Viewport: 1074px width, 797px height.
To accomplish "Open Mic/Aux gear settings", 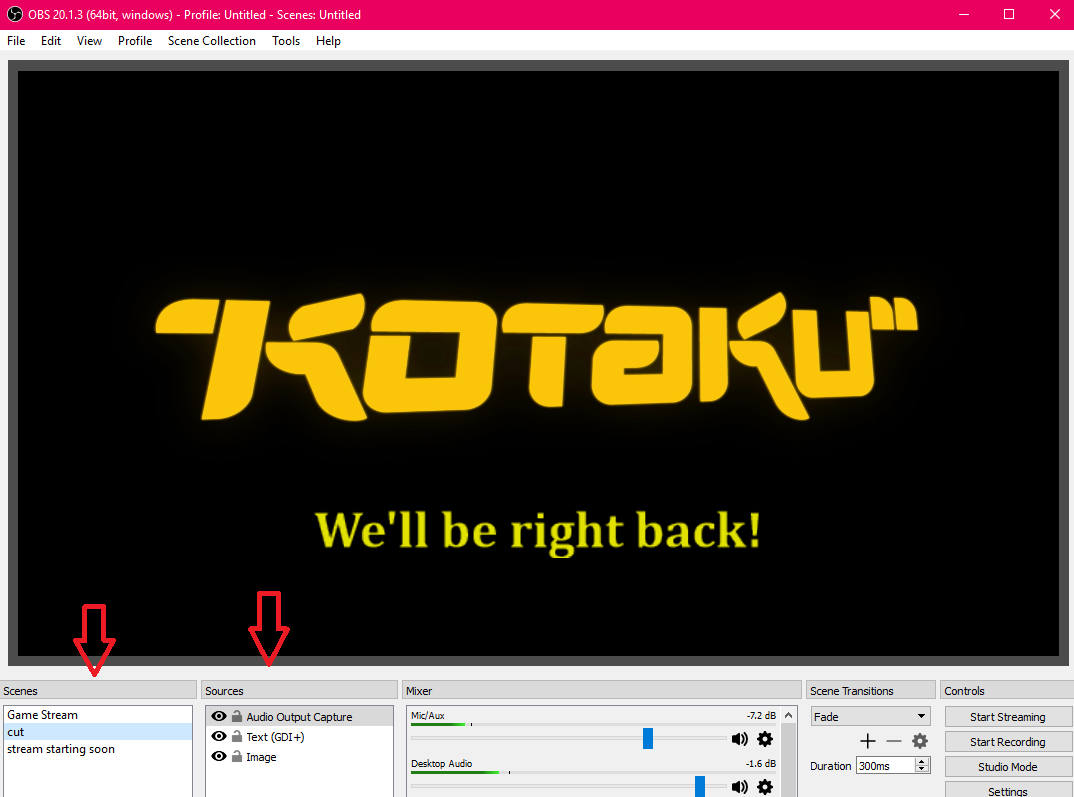I will 765,739.
